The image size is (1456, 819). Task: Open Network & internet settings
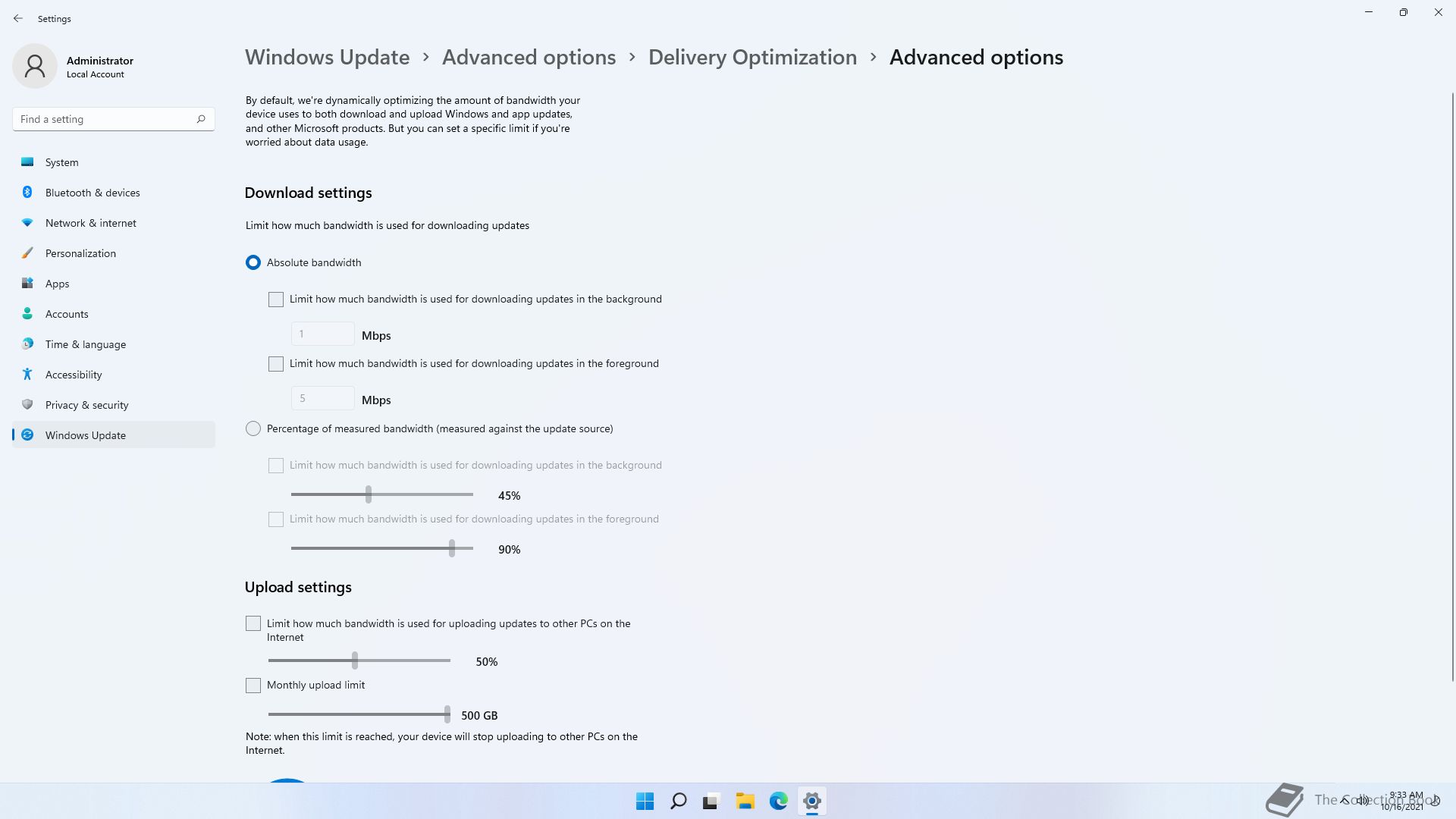pos(114,223)
